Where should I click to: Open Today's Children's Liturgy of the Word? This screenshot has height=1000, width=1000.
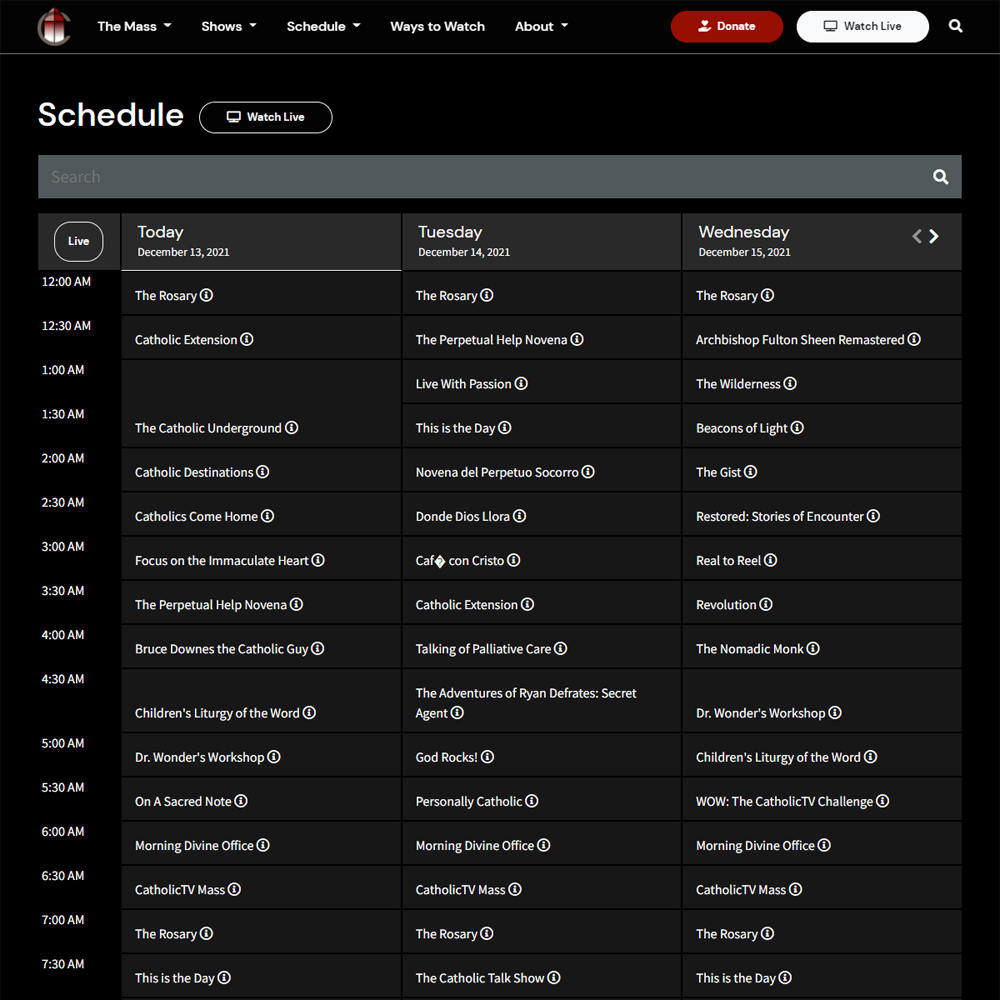pyautogui.click(x=217, y=713)
